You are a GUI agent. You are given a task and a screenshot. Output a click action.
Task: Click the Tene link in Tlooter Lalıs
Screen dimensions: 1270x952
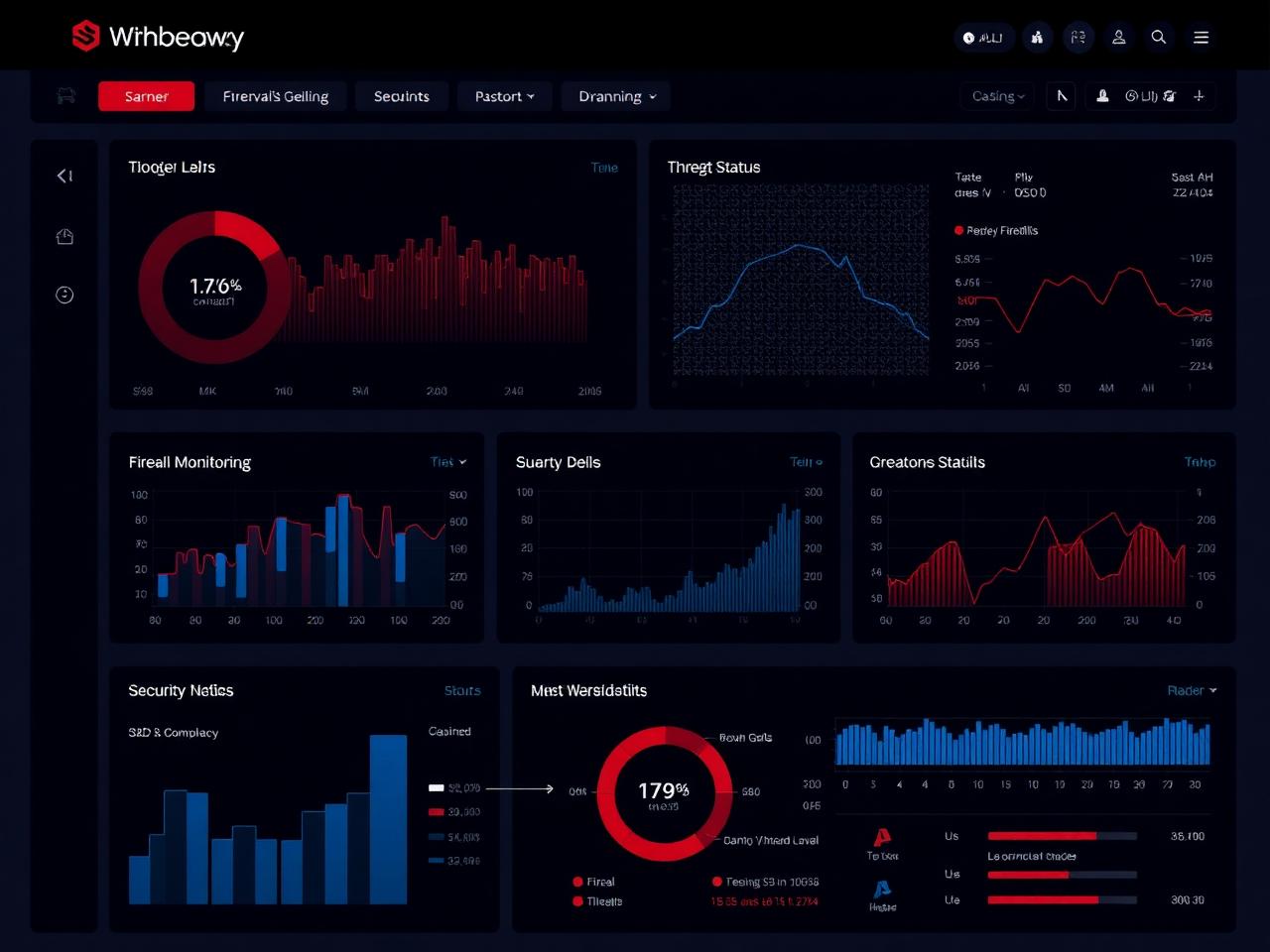pos(604,168)
